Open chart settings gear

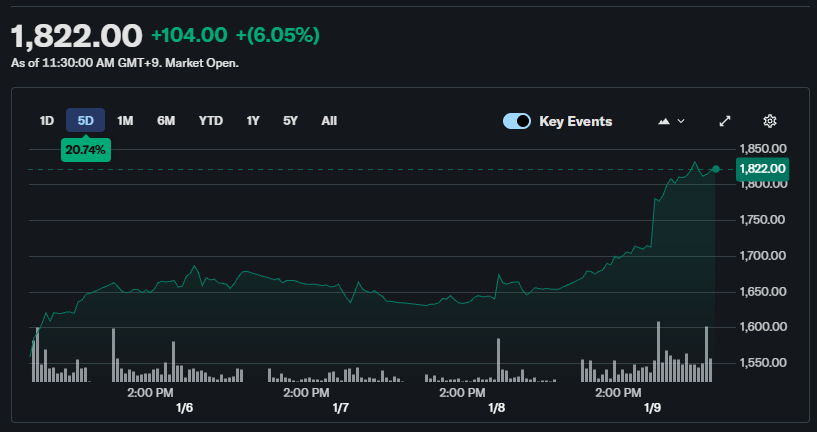770,121
